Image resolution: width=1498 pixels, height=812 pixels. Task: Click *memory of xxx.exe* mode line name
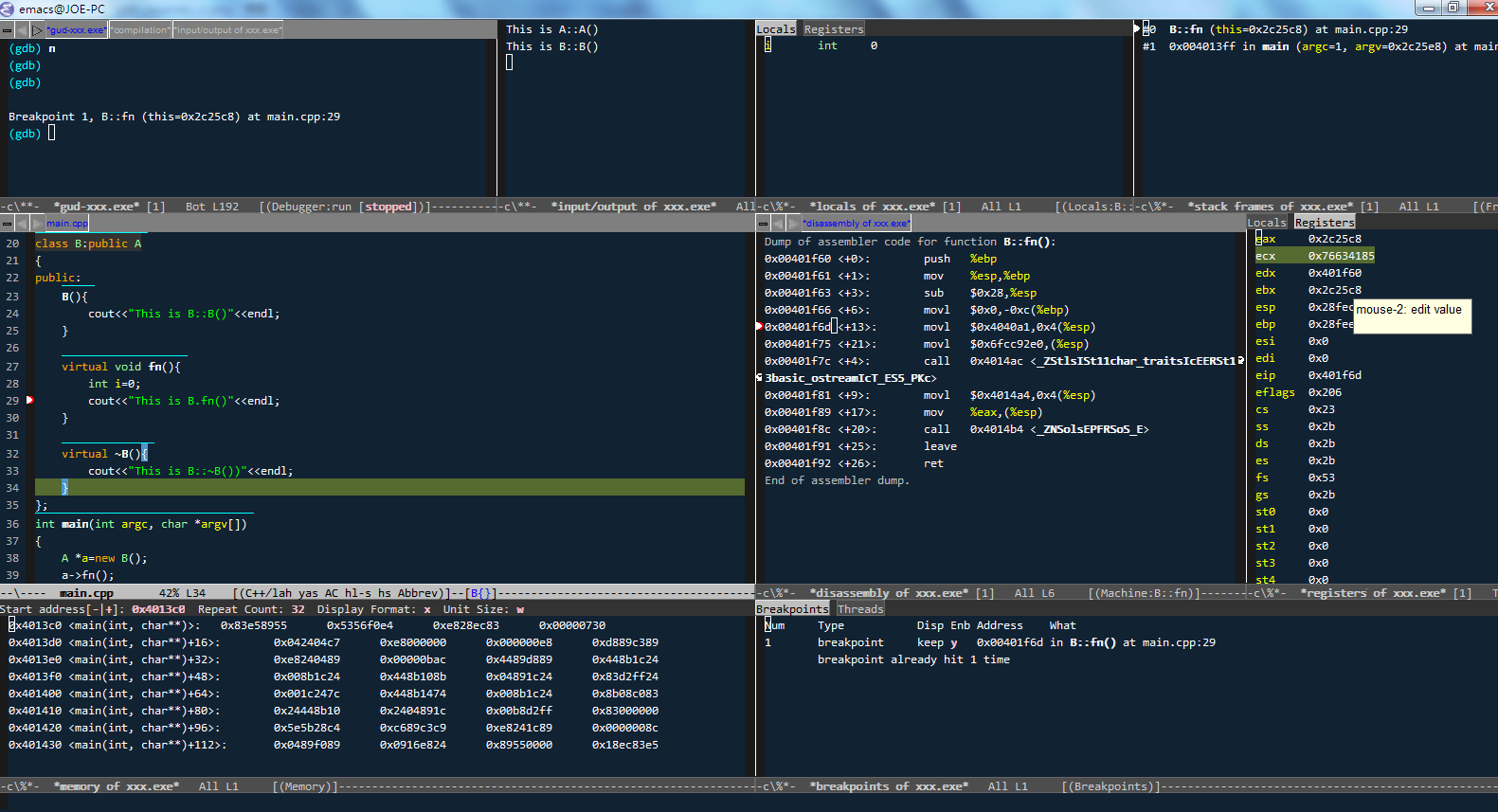(x=116, y=786)
